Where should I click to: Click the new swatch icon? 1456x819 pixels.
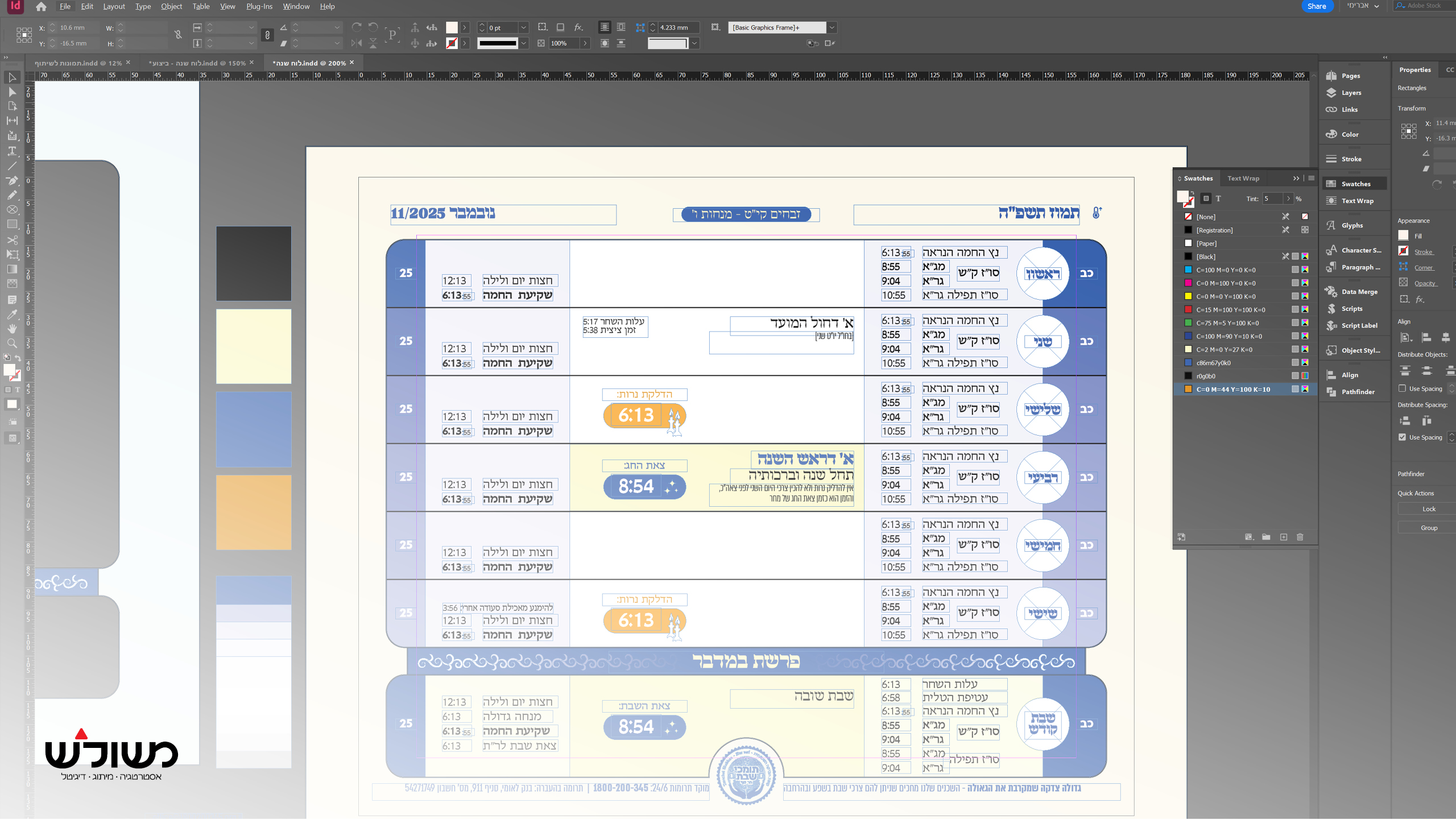point(1284,537)
